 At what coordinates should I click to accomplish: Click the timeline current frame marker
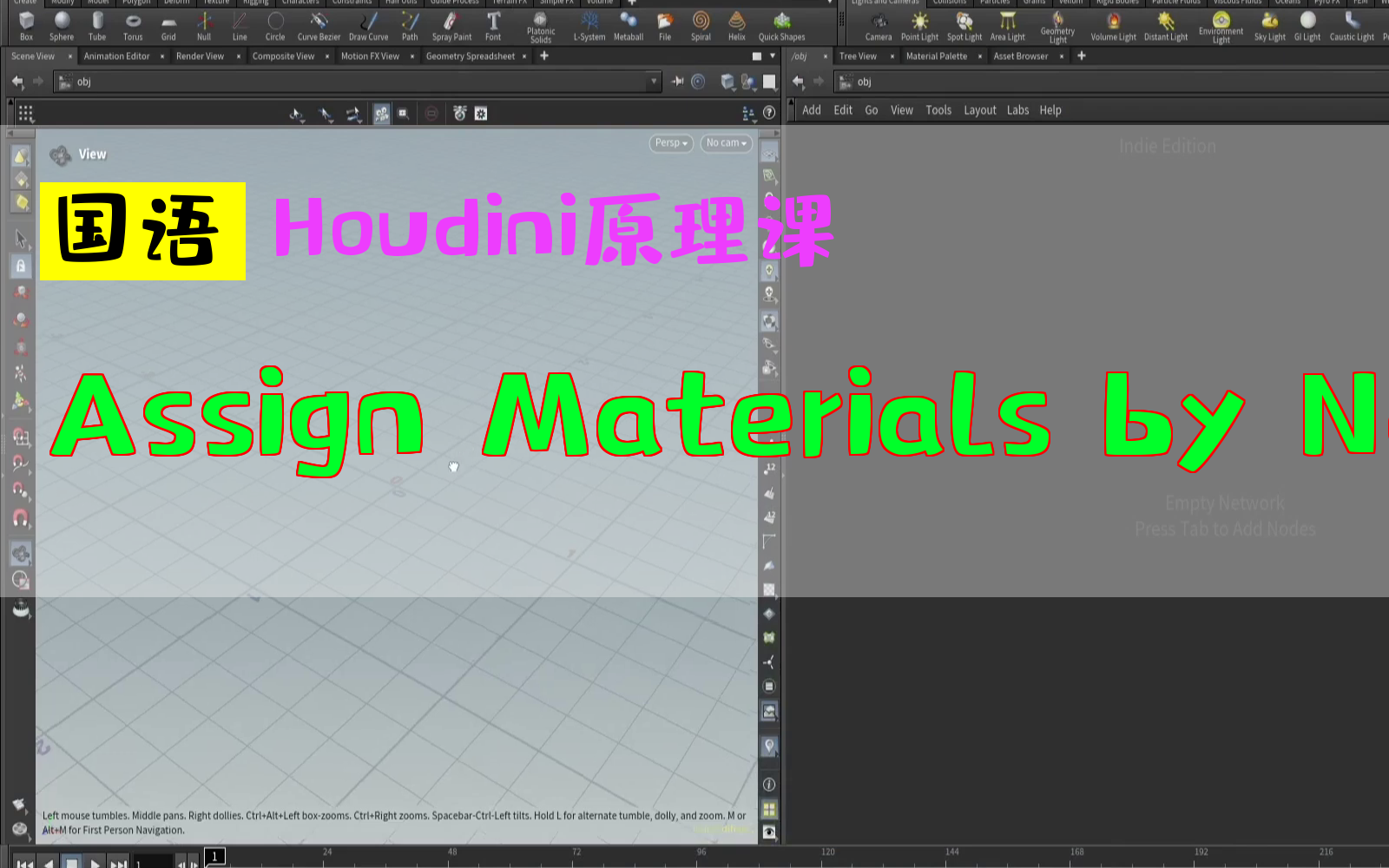tap(214, 857)
